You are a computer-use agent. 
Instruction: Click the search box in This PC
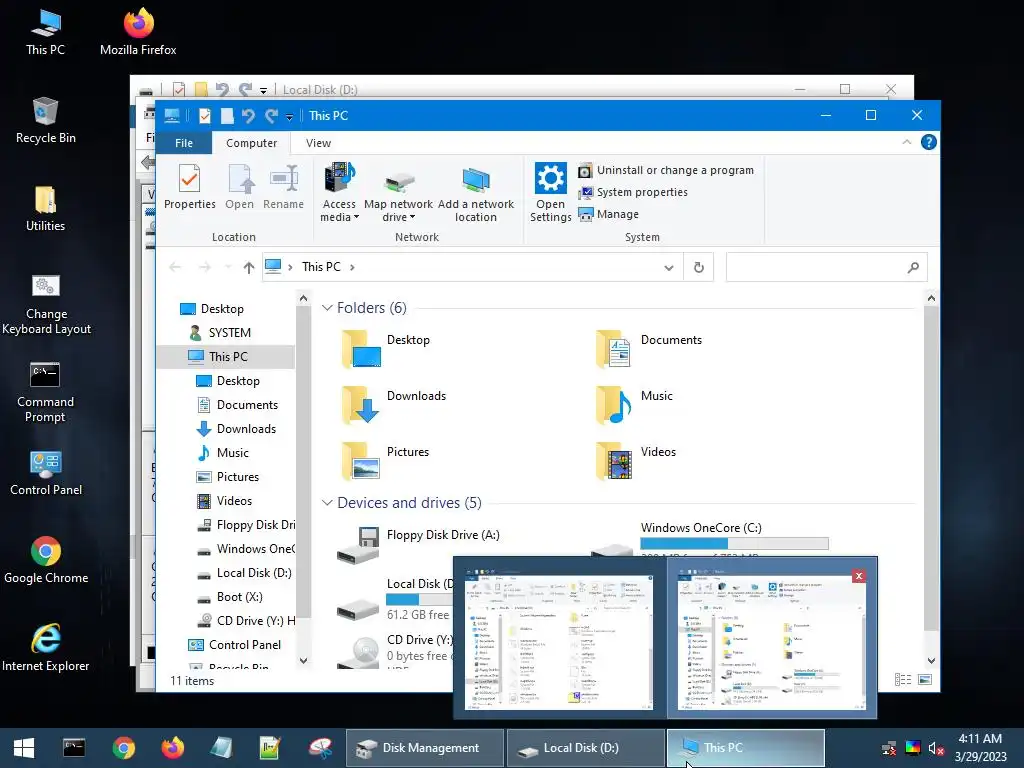[826, 267]
